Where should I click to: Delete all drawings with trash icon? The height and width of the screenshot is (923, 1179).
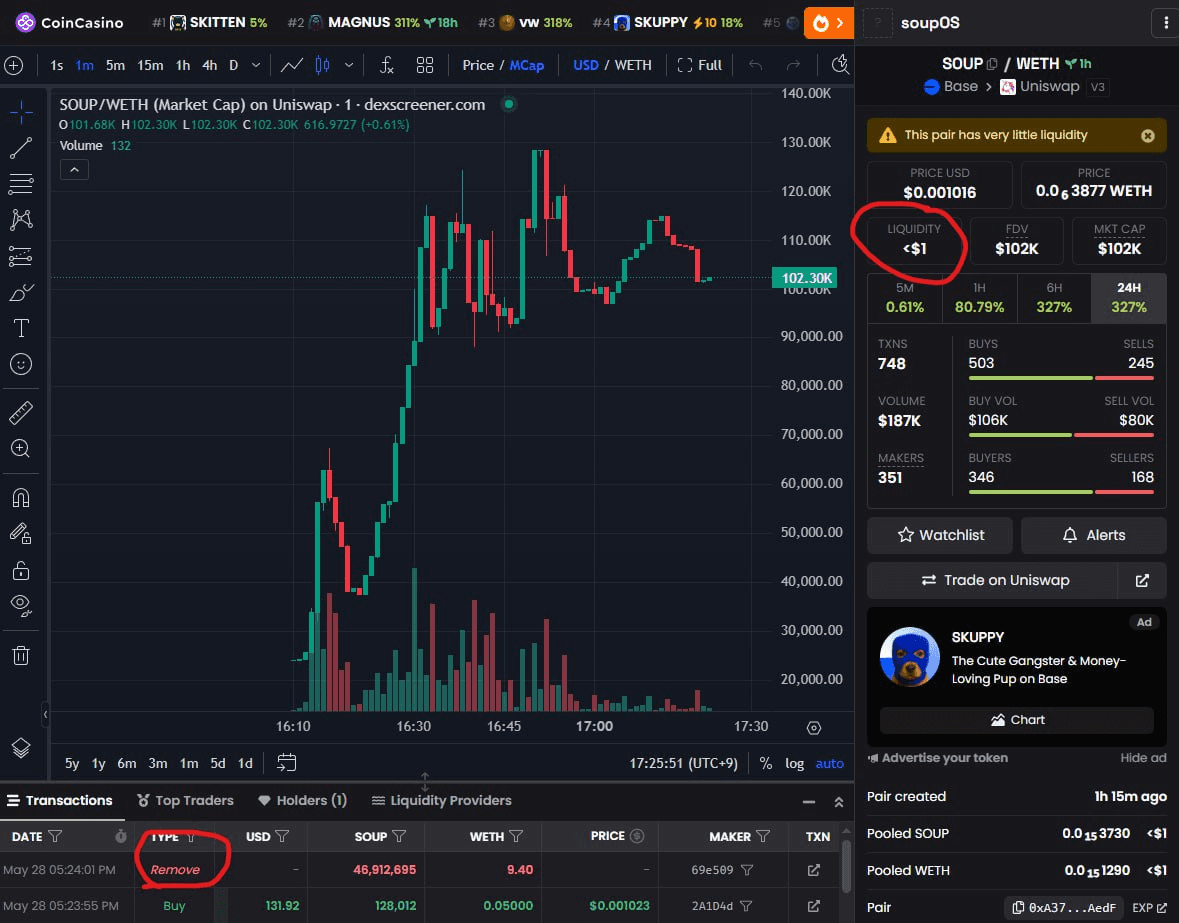coord(21,655)
